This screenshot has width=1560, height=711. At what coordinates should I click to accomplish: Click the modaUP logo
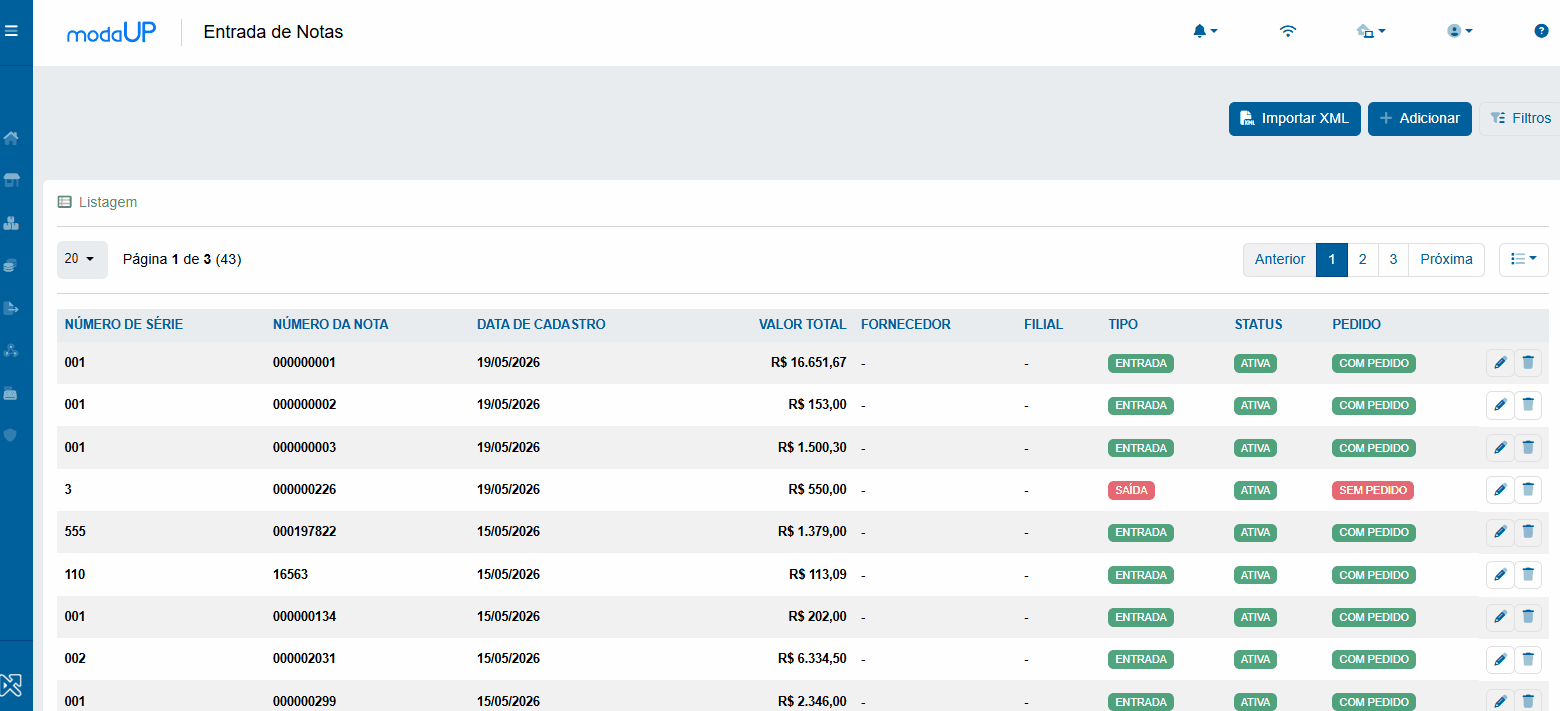click(x=112, y=32)
